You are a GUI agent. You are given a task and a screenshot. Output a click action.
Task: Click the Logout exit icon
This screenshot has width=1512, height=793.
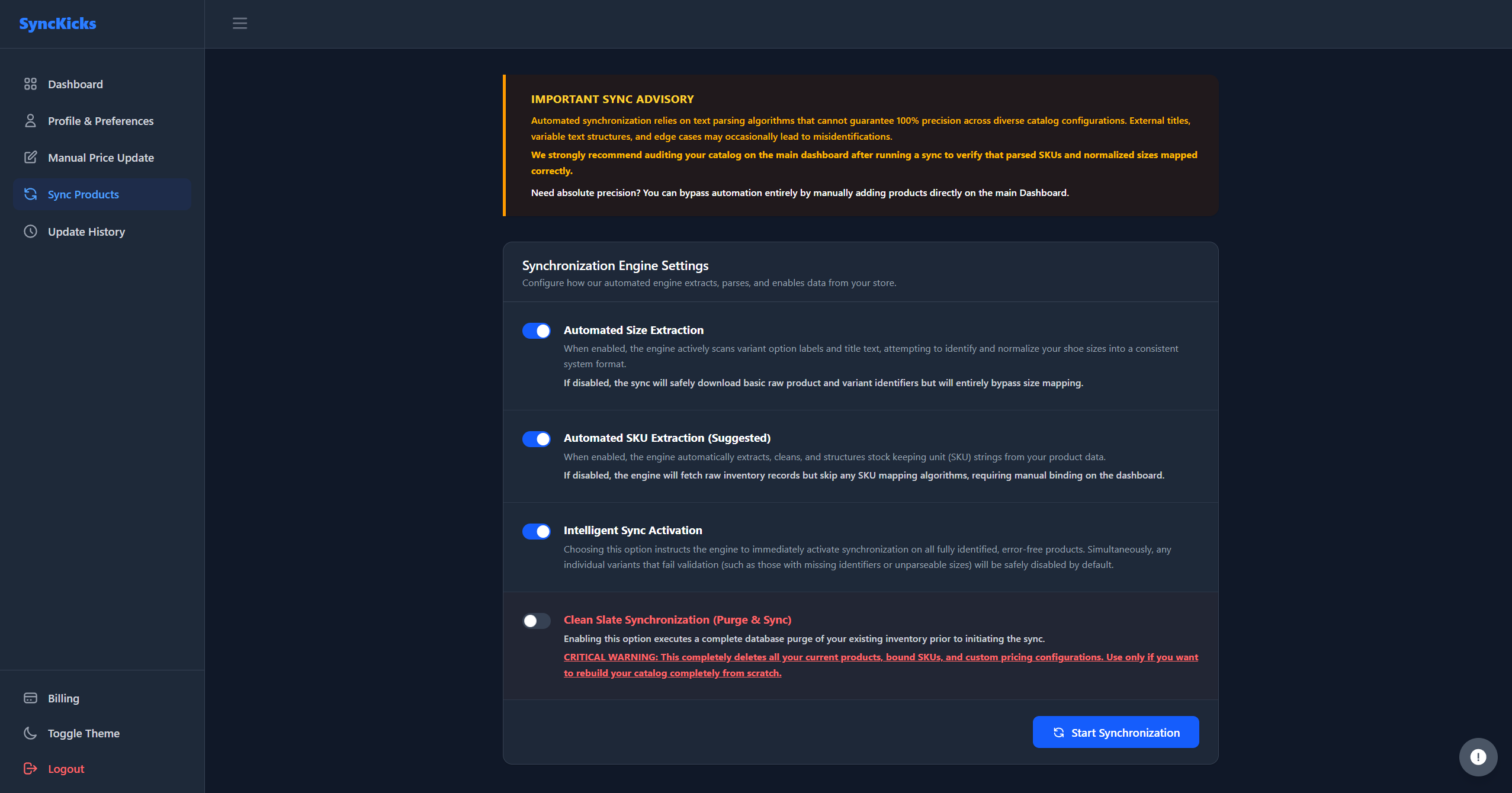[30, 769]
